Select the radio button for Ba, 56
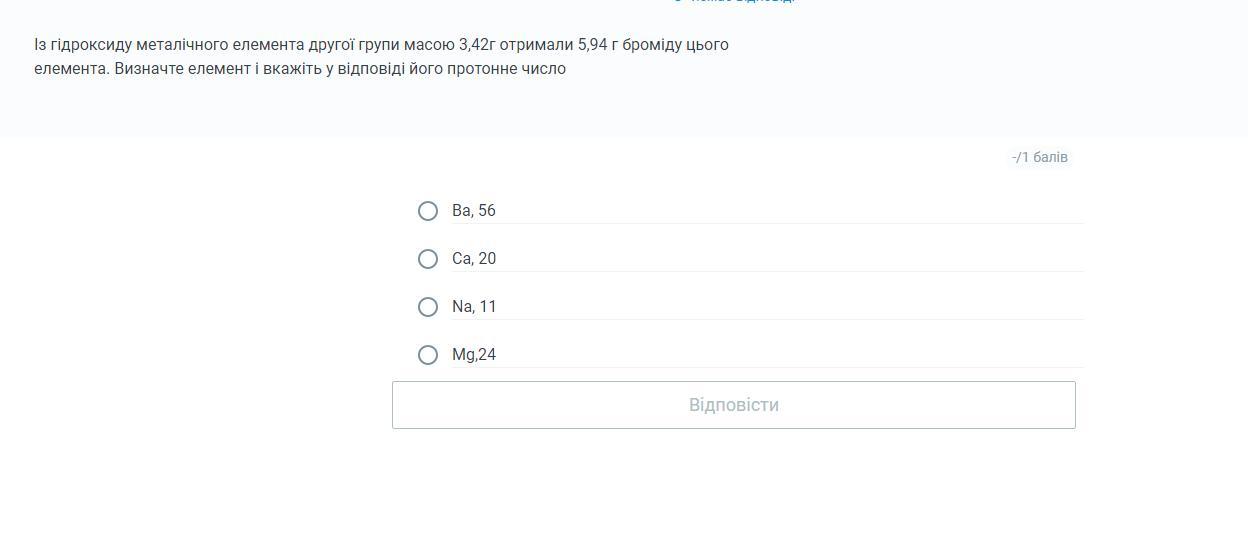This screenshot has width=1248, height=553. (x=428, y=211)
